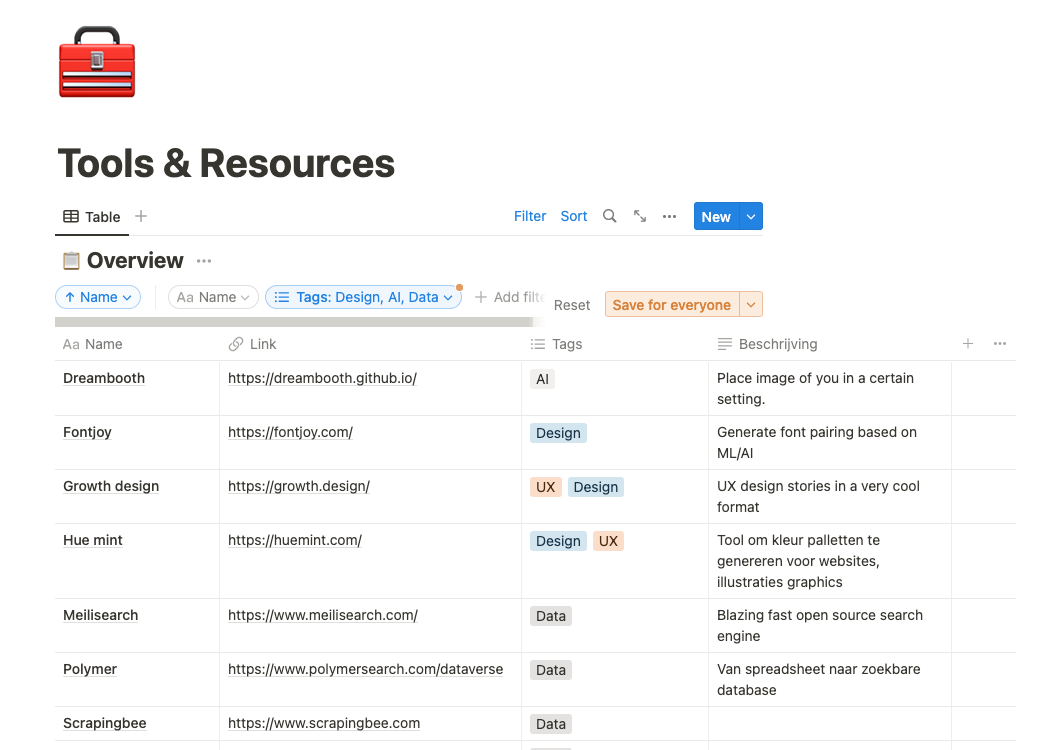The height and width of the screenshot is (750, 1059).
Task: Open link https://www.scrapingbee.com
Action: coord(324,724)
